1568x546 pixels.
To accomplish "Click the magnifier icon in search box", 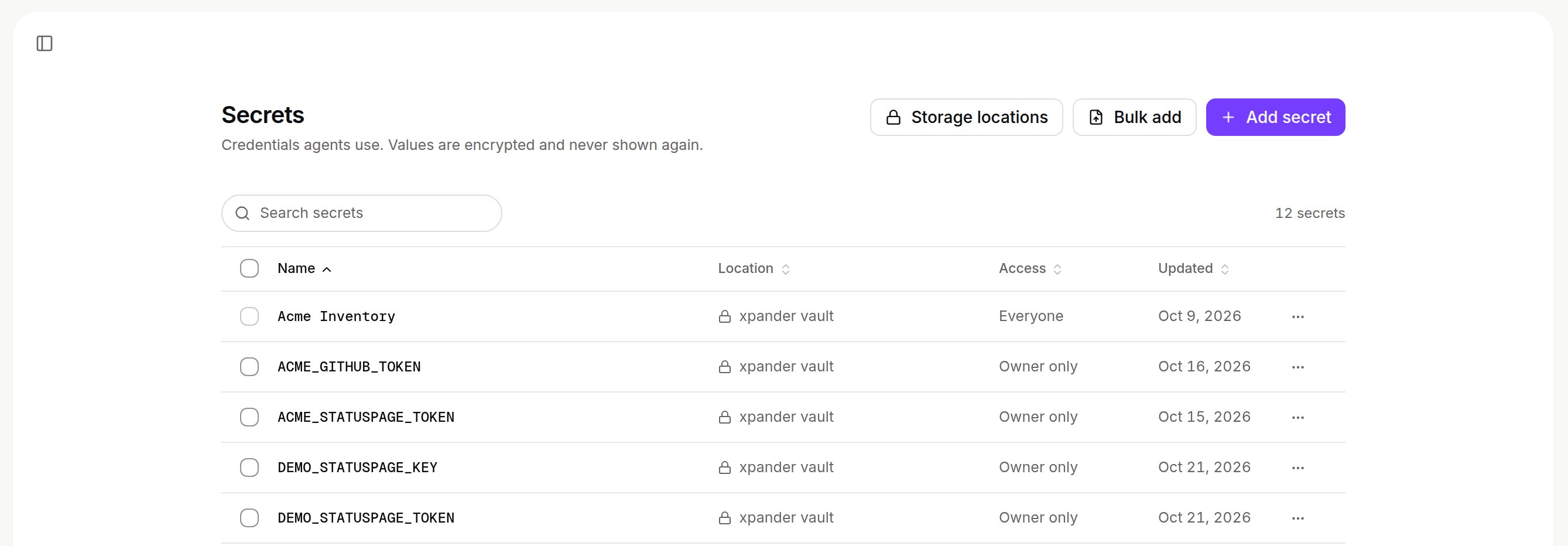I will tap(242, 213).
